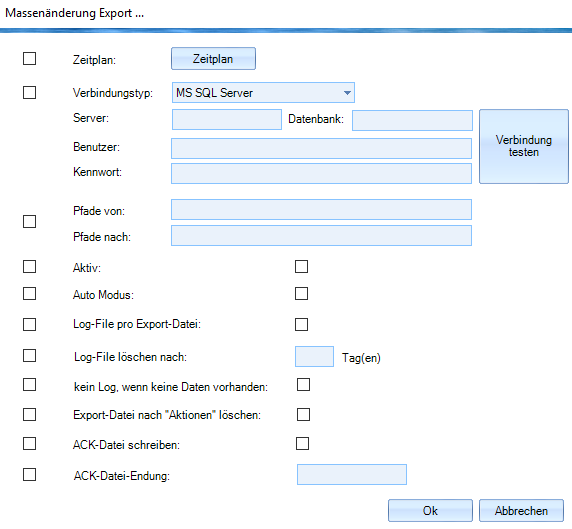Viewport: 572px width, 529px height.
Task: Tick left checkbox for Export-Datei nach Aktionen löschen
Action: [x=30, y=414]
